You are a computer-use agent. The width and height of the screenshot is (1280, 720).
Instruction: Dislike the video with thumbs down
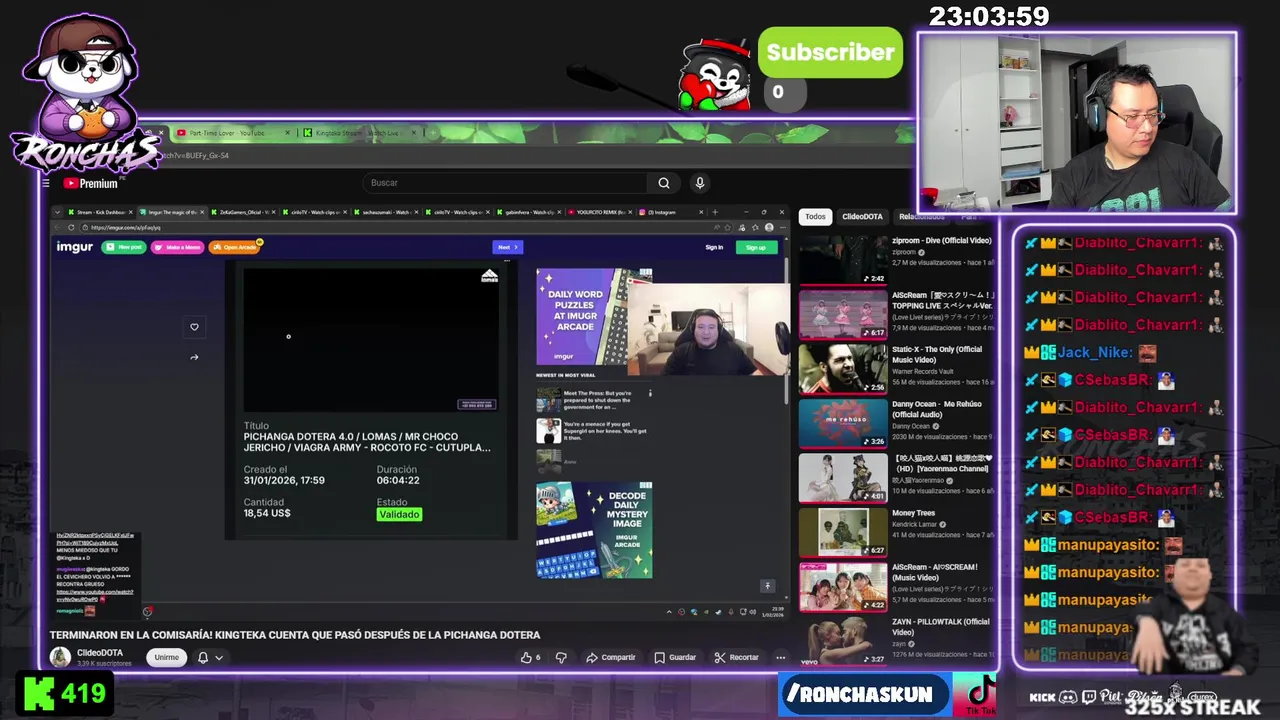click(561, 657)
